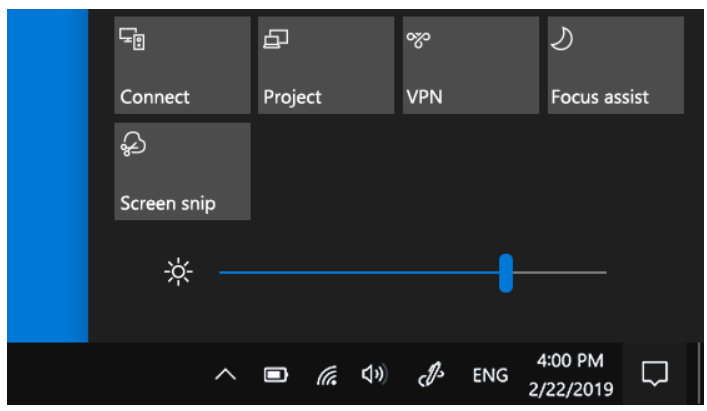707x411 pixels.
Task: Open the volume speaker icon
Action: click(x=374, y=374)
